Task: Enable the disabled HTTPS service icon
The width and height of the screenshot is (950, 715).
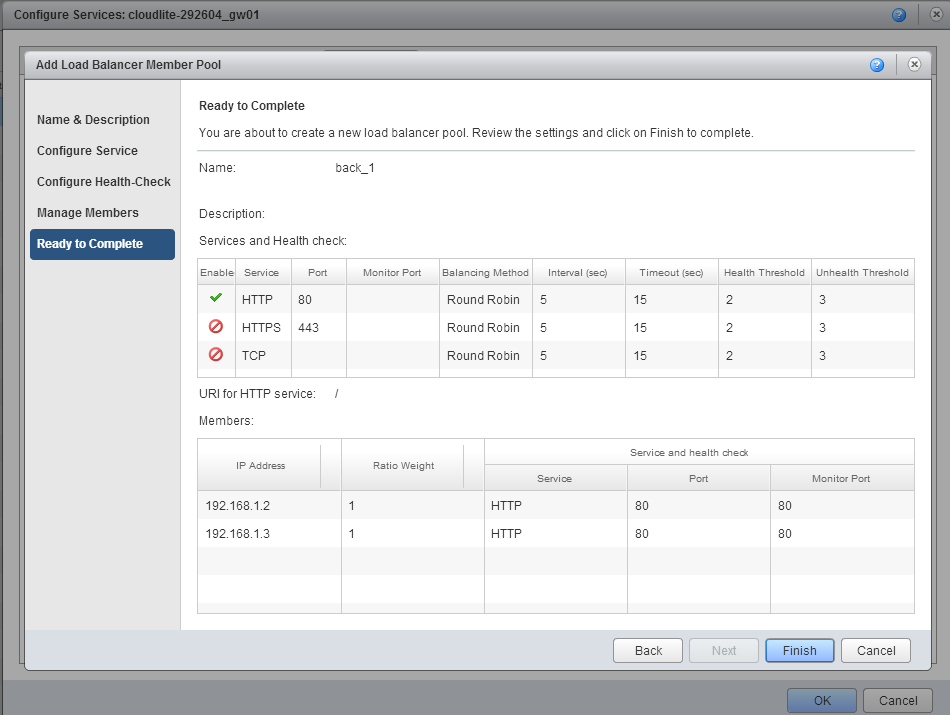Action: (x=216, y=327)
